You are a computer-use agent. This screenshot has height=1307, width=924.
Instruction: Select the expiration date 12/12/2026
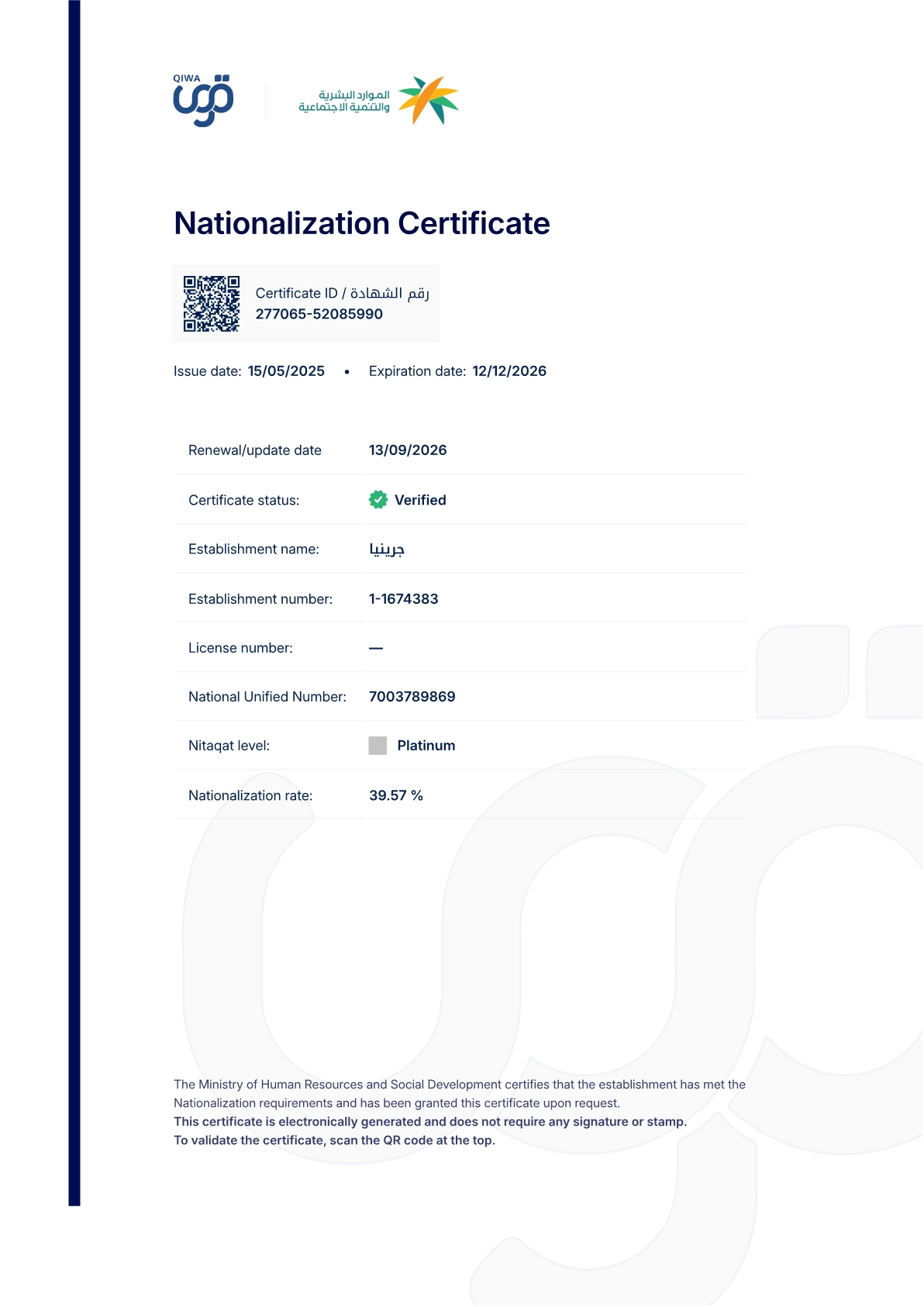(509, 371)
